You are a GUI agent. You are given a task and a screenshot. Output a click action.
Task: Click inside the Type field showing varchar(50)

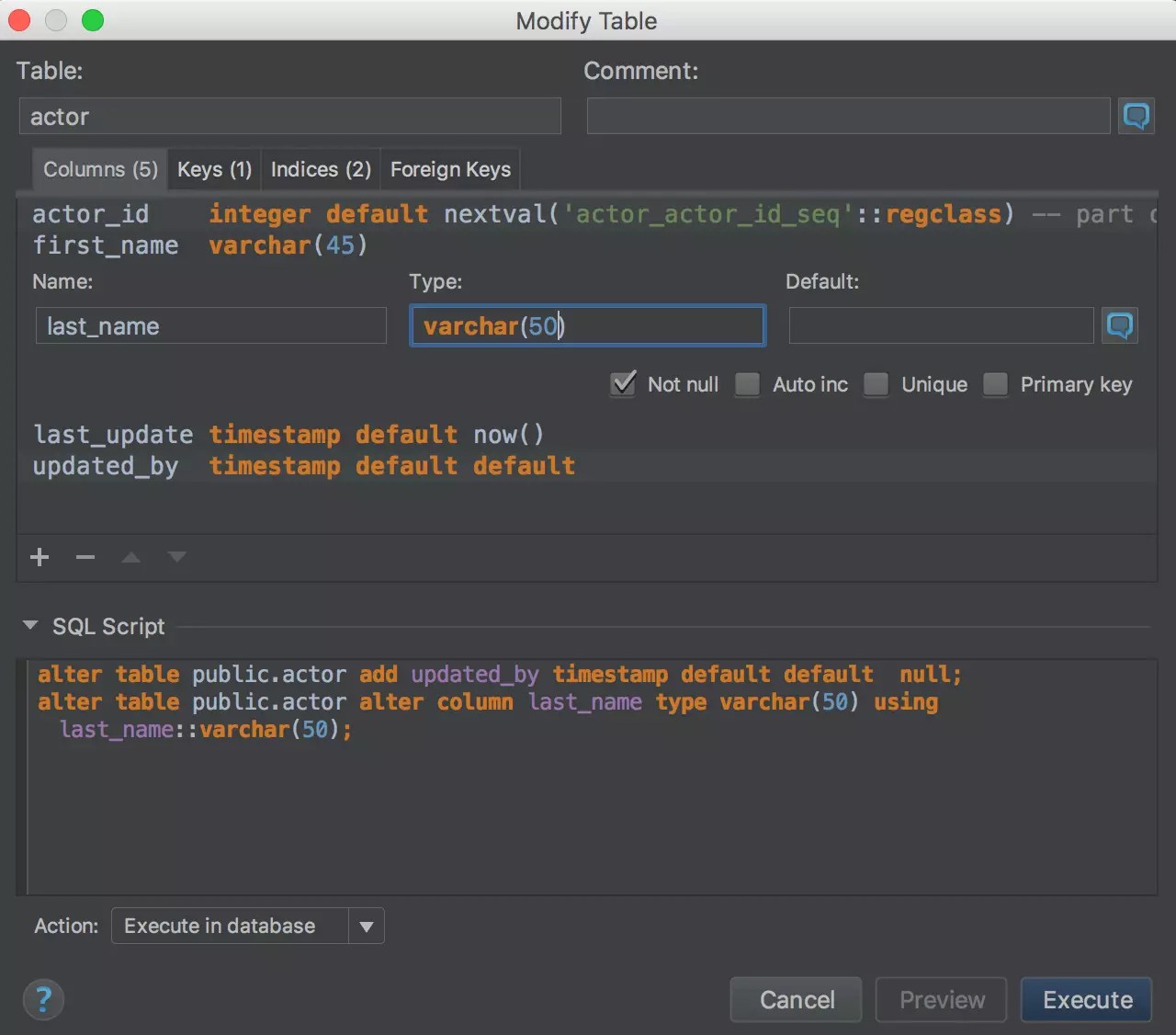pyautogui.click(x=587, y=325)
